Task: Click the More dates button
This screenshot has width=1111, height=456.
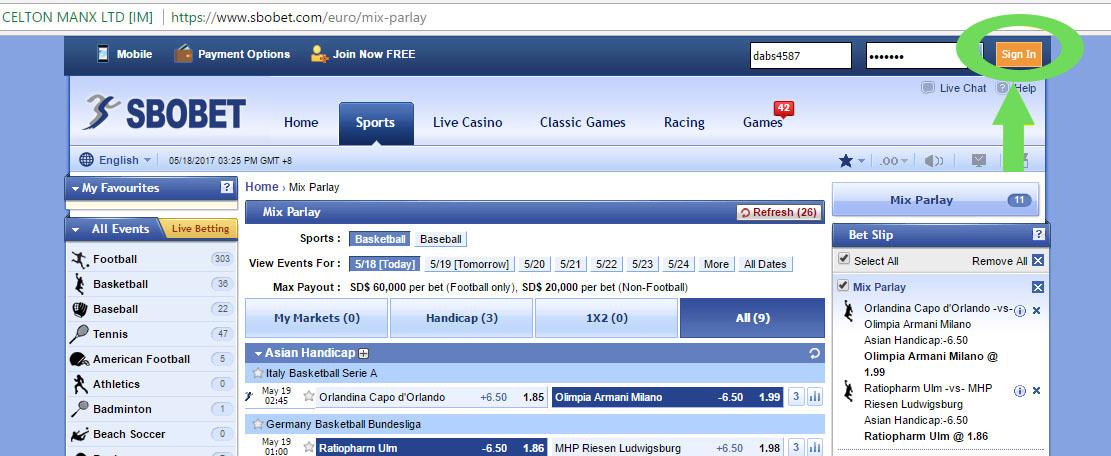Action: [x=716, y=264]
